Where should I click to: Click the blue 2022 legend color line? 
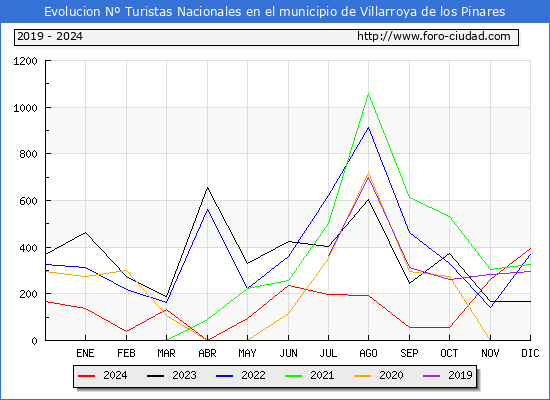point(224,376)
